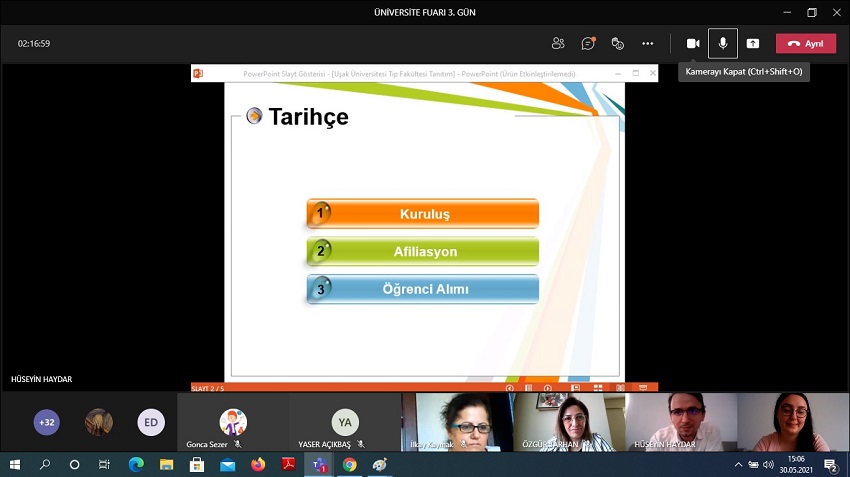The height and width of the screenshot is (477, 850).
Task: Click the share content icon
Action: [x=753, y=43]
